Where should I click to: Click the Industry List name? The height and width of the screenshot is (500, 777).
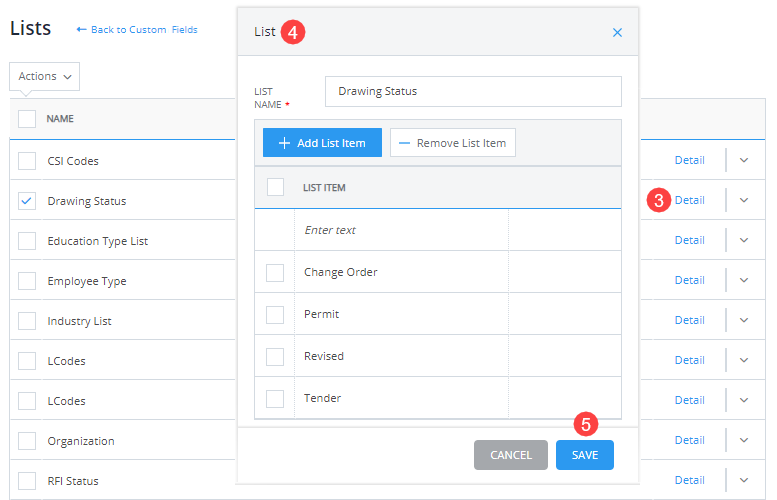pyautogui.click(x=79, y=321)
